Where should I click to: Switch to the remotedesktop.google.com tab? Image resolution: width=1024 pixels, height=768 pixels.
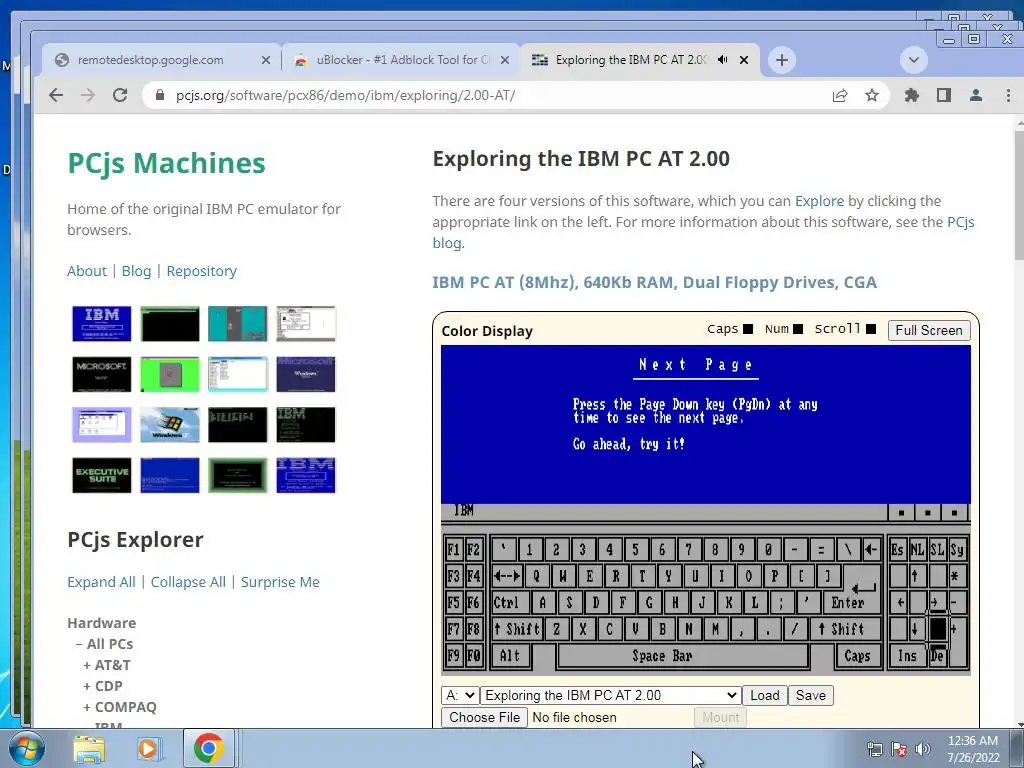coord(150,60)
